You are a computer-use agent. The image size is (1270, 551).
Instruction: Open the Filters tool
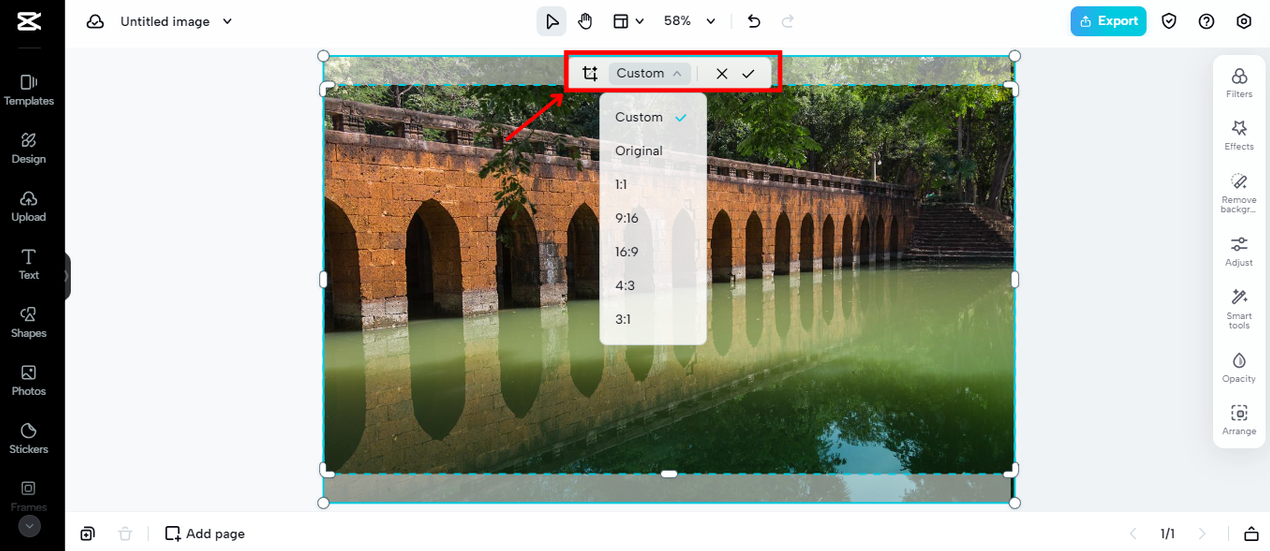[1239, 83]
